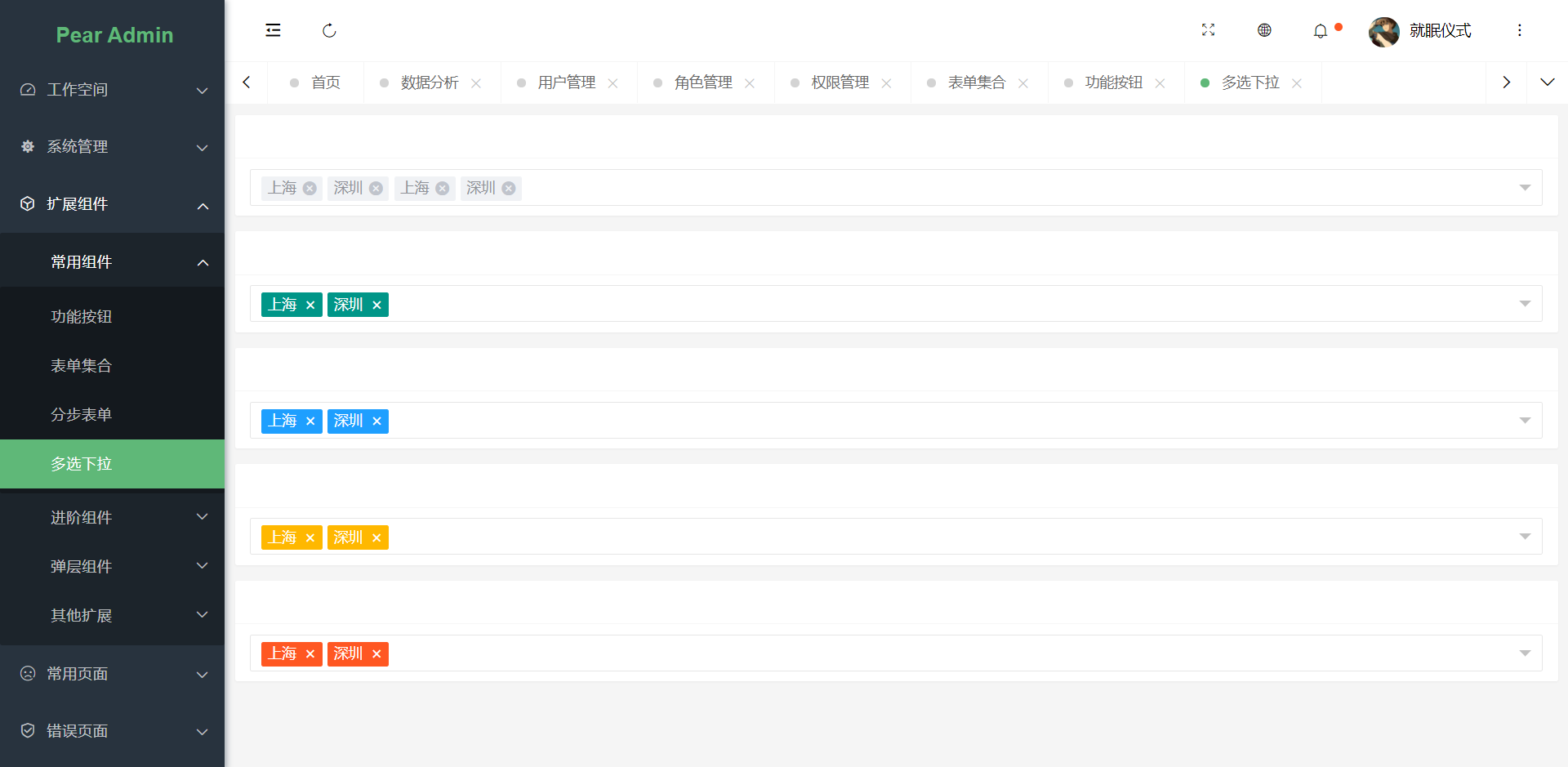Close the 权限管理 tab

tap(887, 83)
